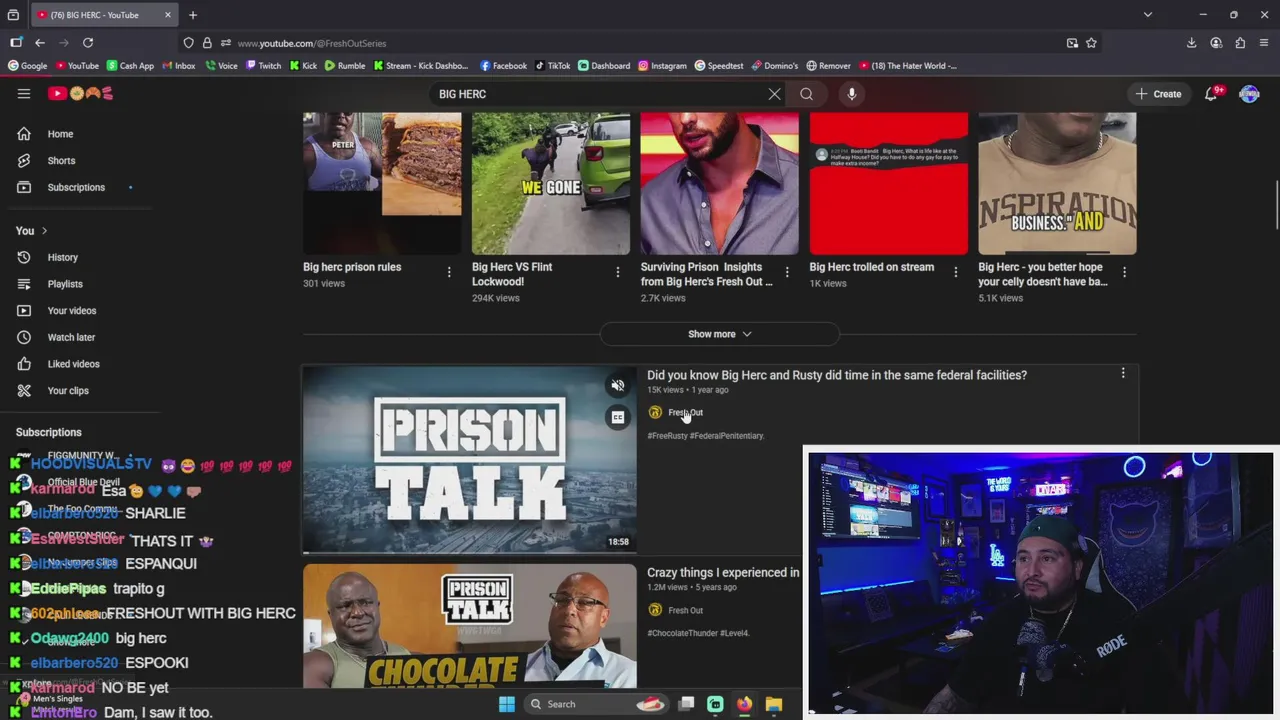Open options for Surviving Prison Insights short
The image size is (1280, 720).
coord(786,272)
